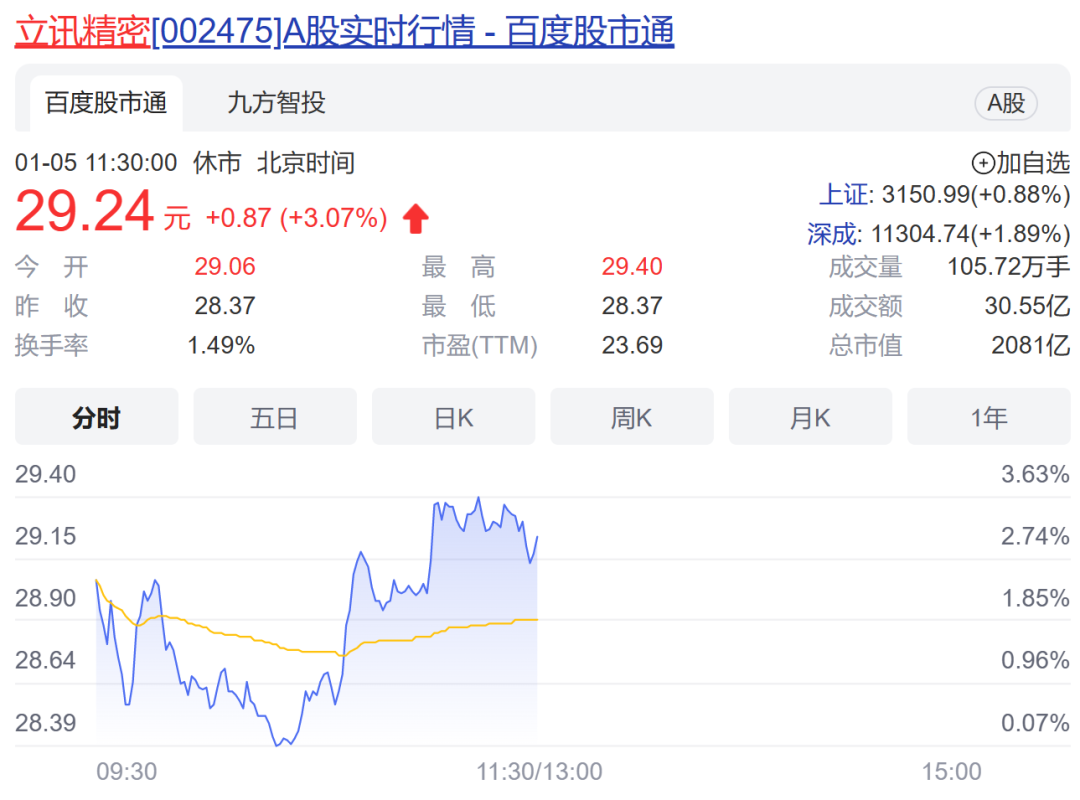Click the timestamp 01-05 11:30:00

point(96,163)
